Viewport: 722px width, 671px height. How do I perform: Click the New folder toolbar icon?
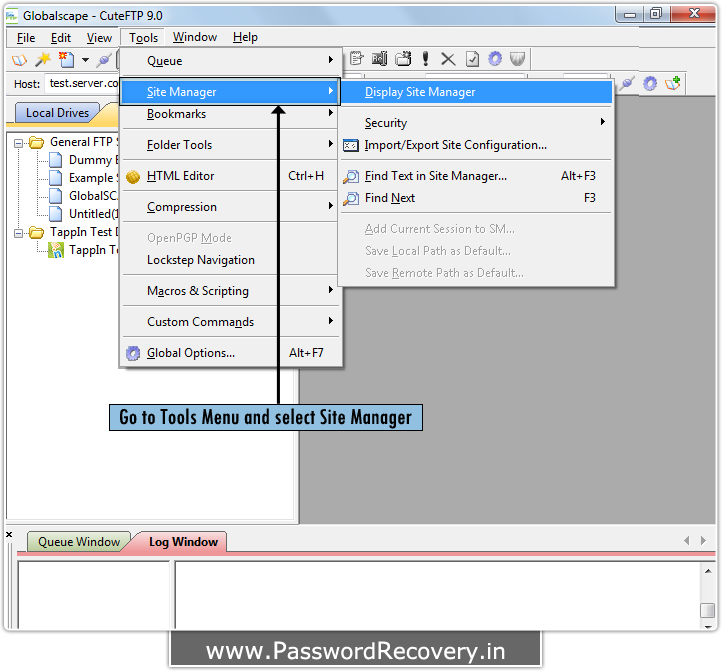click(403, 58)
